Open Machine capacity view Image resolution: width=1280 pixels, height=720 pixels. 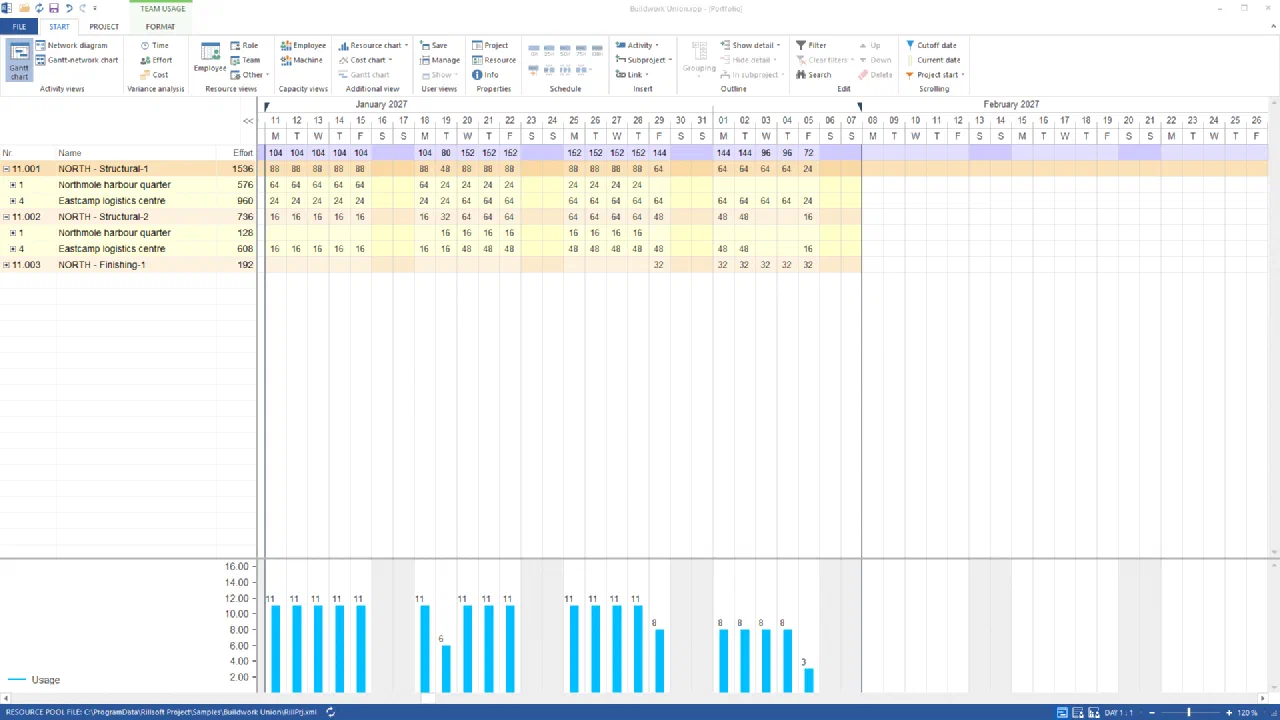click(x=302, y=60)
